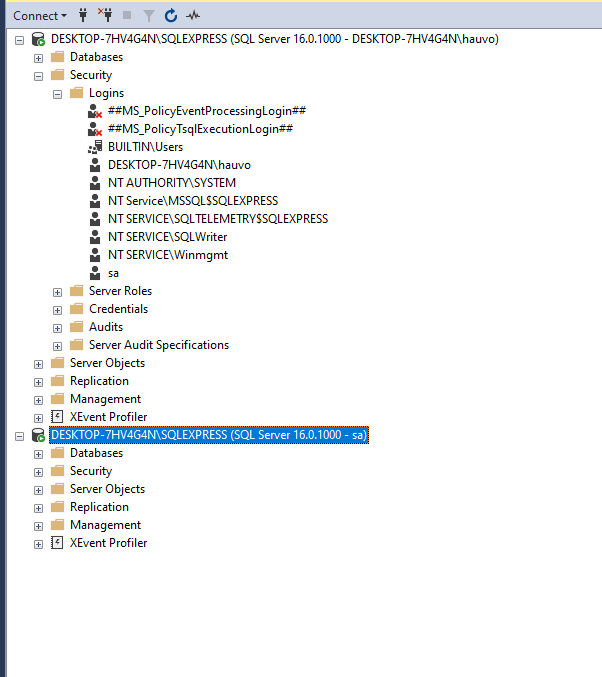Select the NT SERVICE\SQLWriter login
The width and height of the screenshot is (602, 677).
167,237
